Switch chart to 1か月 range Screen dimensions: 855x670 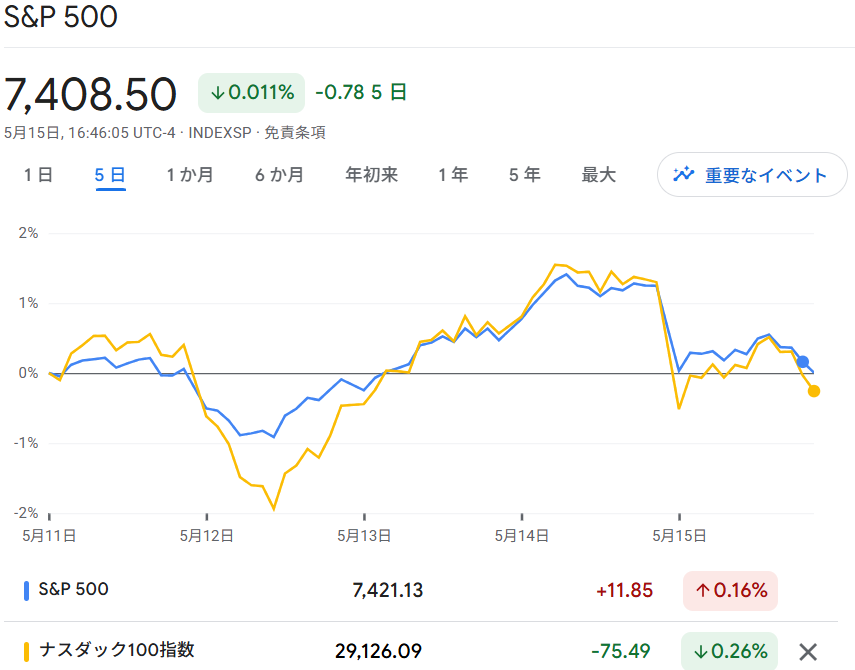[190, 175]
